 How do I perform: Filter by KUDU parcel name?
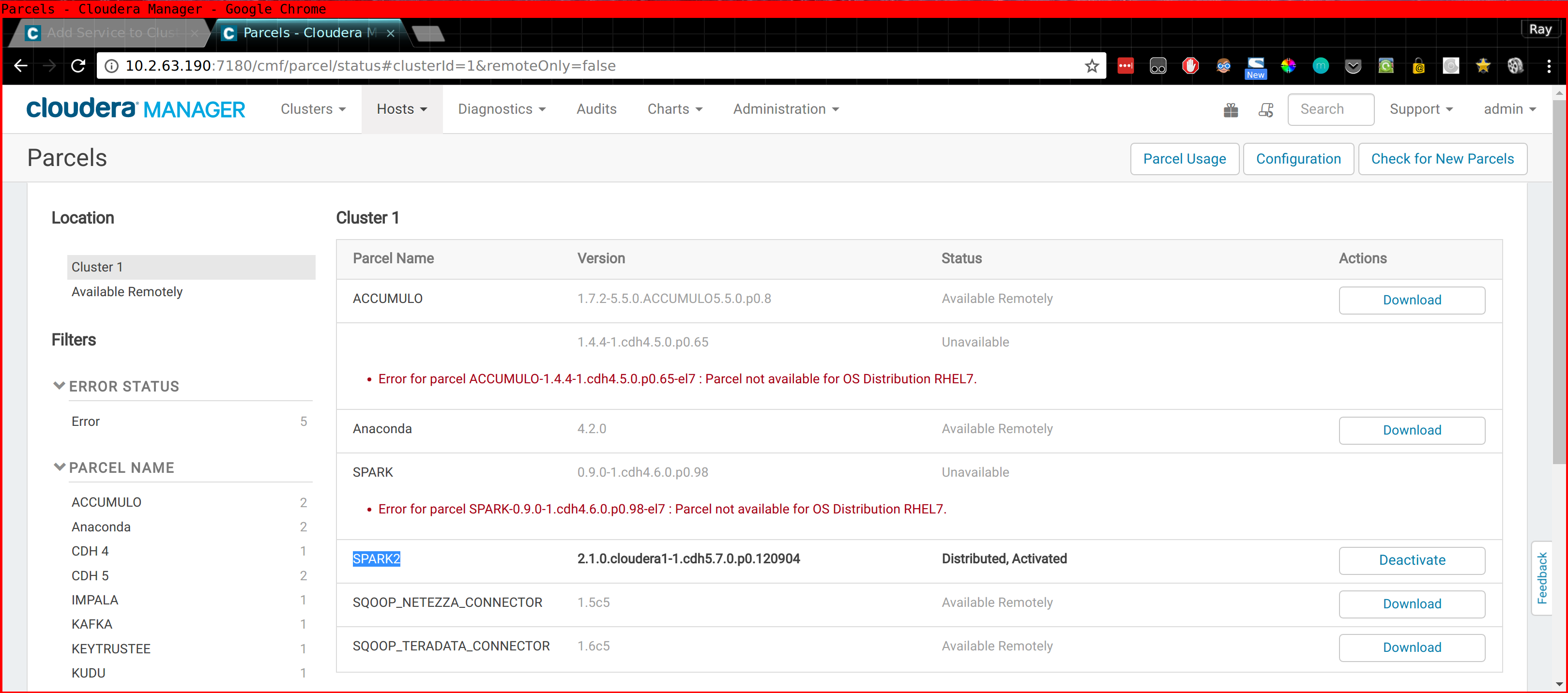coord(189,673)
